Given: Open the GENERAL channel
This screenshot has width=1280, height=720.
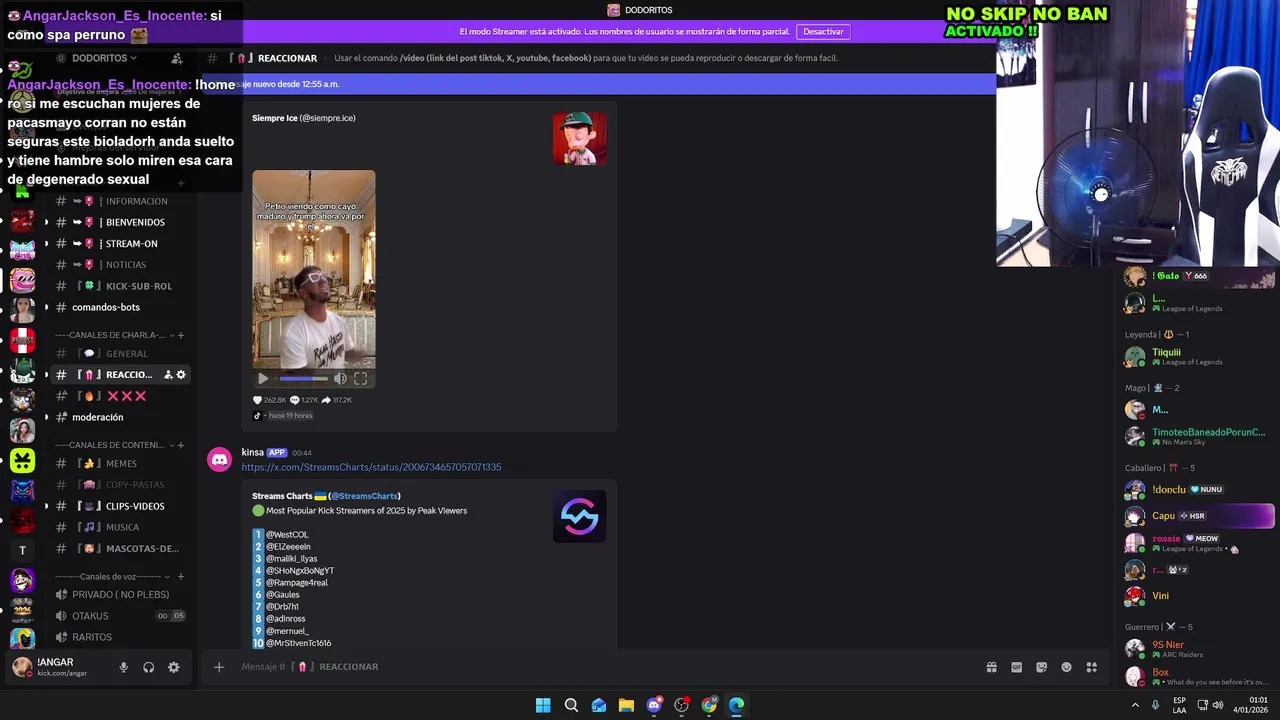Looking at the screenshot, I should tap(120, 354).
